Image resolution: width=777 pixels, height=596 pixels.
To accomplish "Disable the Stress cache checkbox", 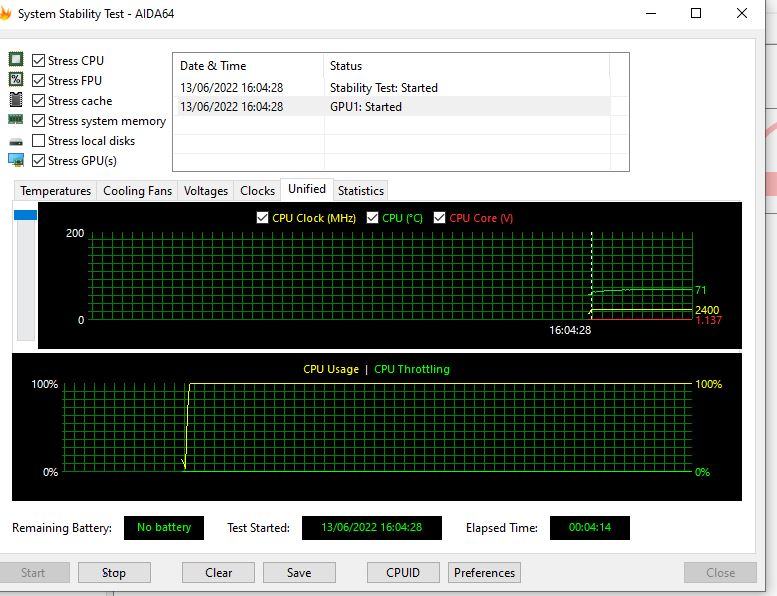I will point(38,101).
